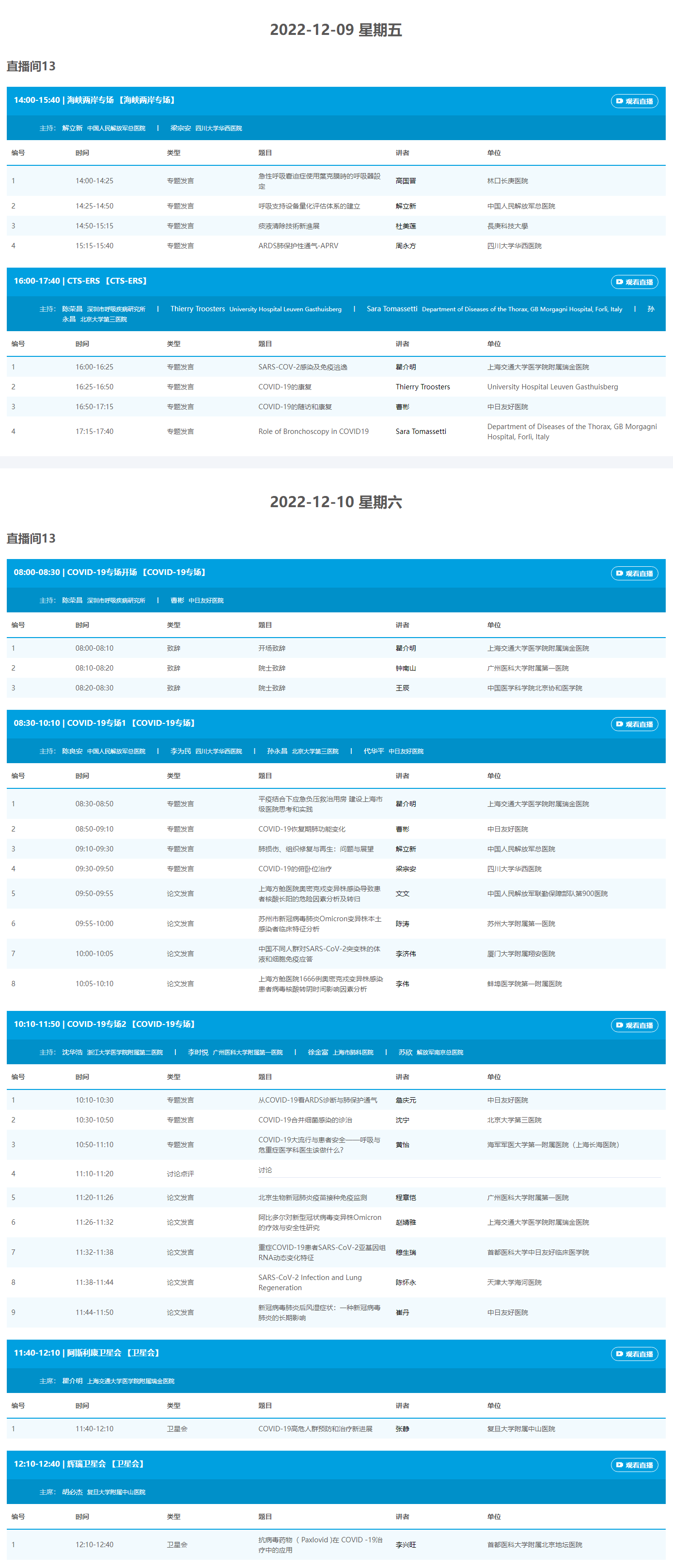This screenshot has height=1568, width=673.
Task: Select the 2022-12-10 星期六 date heading
Action: 336,502
